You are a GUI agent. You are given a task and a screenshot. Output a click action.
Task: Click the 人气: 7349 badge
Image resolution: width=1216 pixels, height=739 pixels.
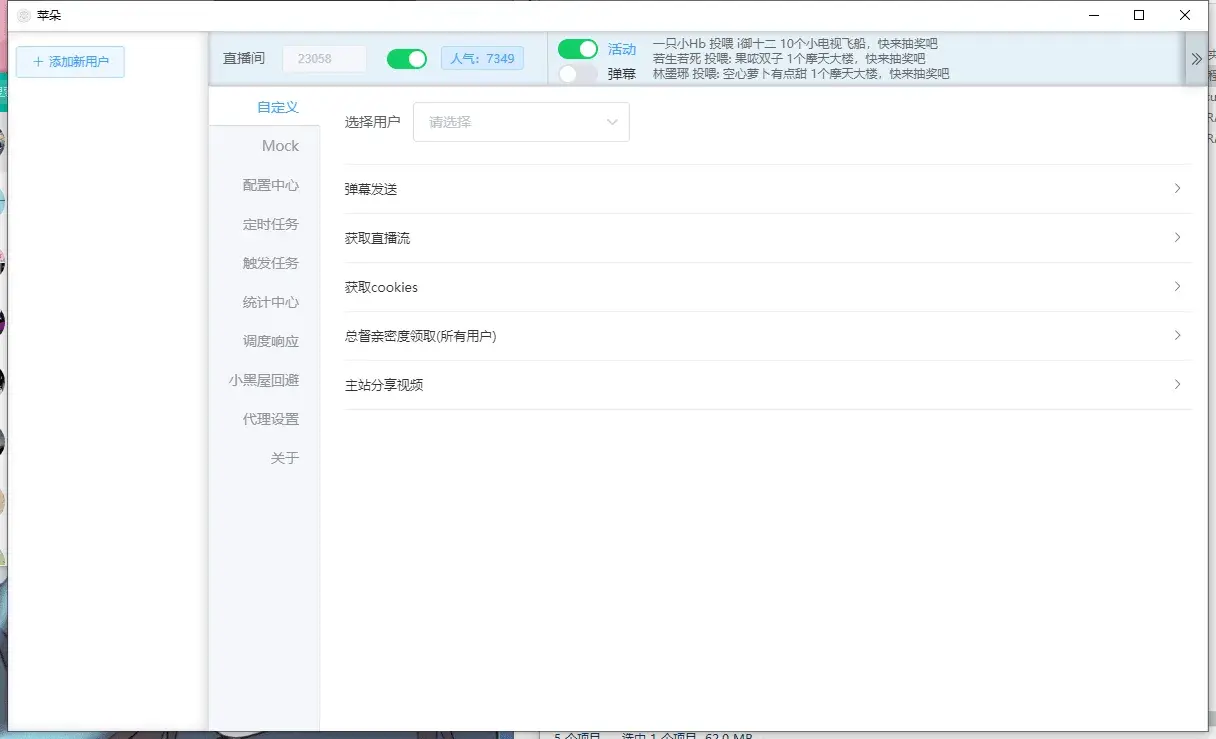tap(482, 59)
